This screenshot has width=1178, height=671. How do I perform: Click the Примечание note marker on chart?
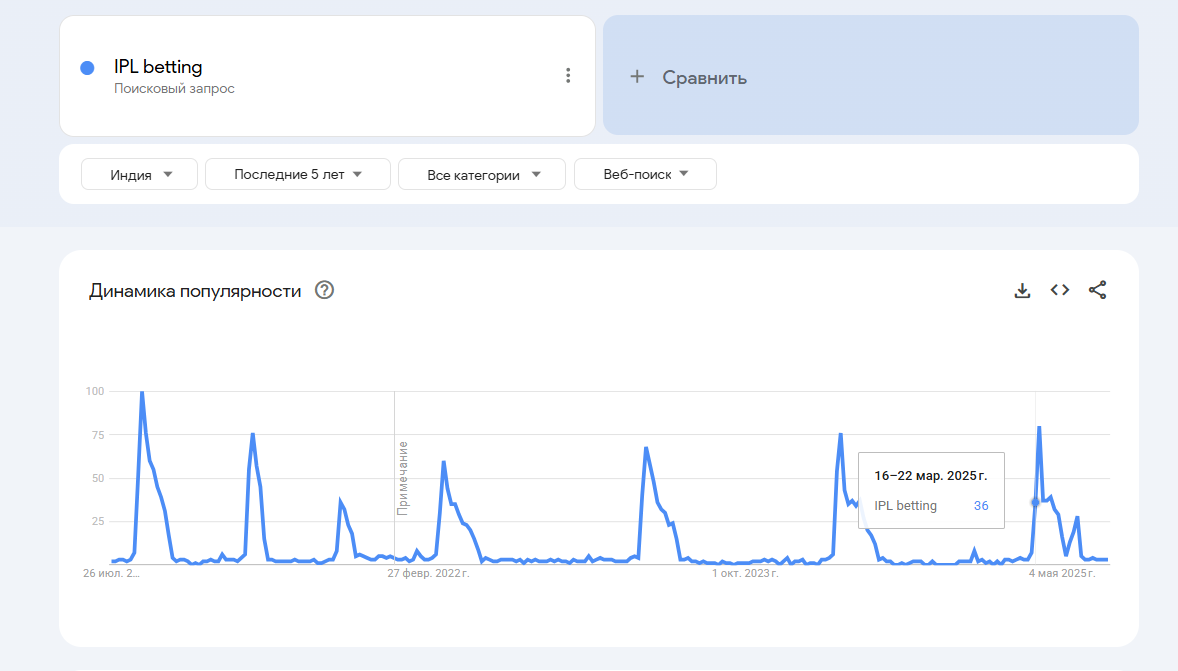click(403, 479)
